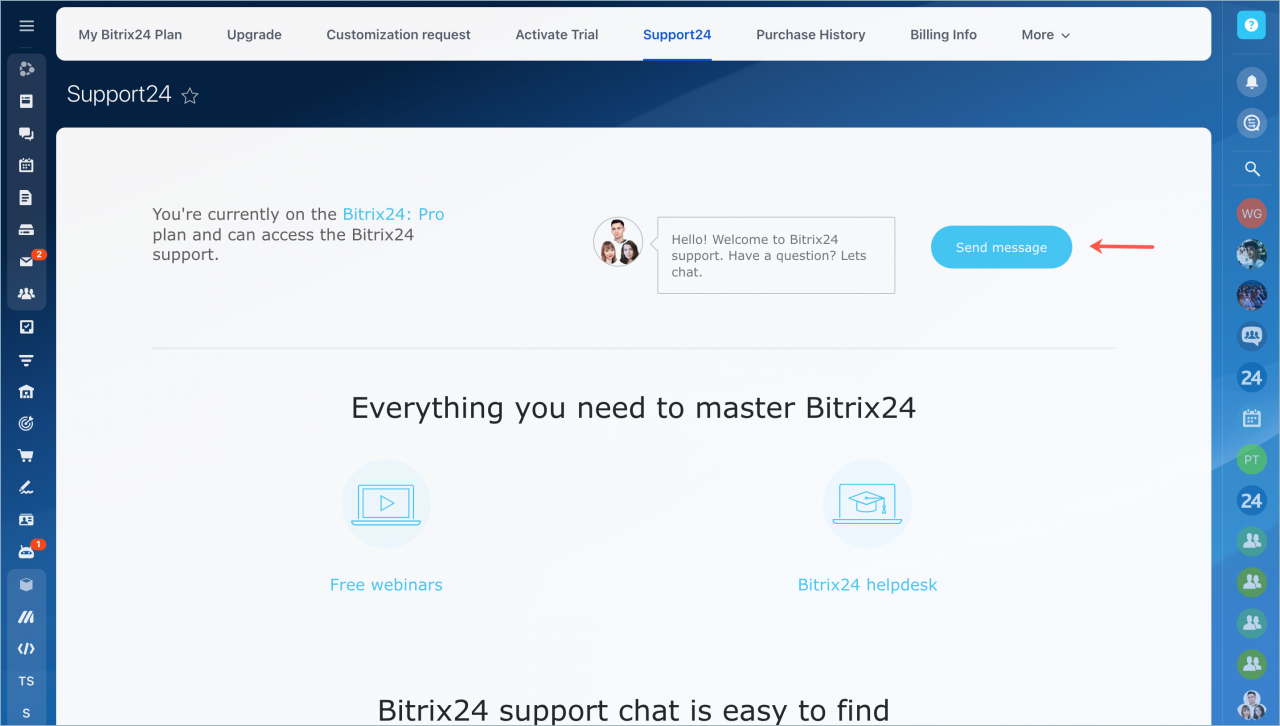
Task: Open the Bitrix24 helpdesk link
Action: click(867, 585)
